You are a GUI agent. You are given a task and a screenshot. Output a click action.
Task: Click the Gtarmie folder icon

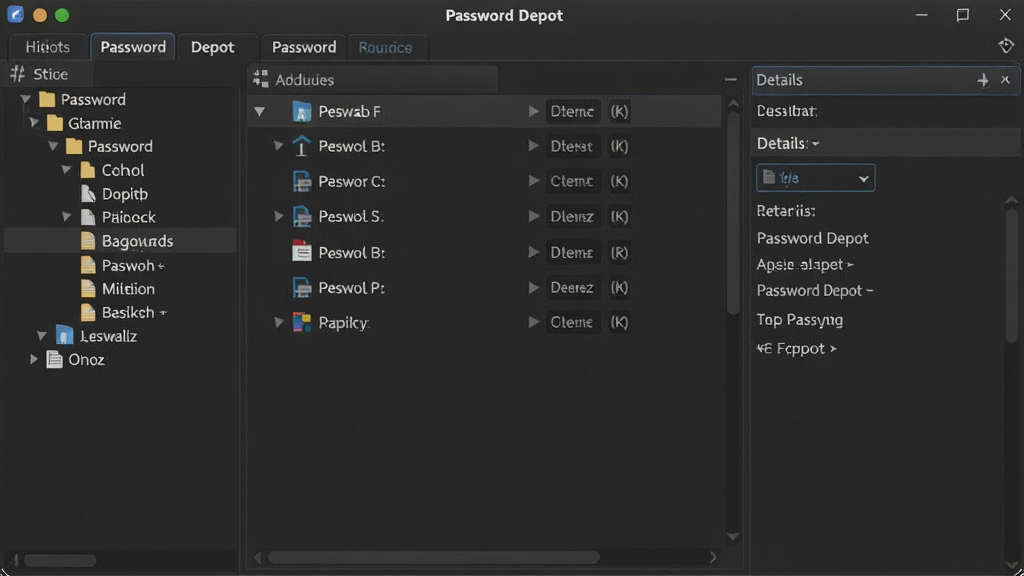55,123
